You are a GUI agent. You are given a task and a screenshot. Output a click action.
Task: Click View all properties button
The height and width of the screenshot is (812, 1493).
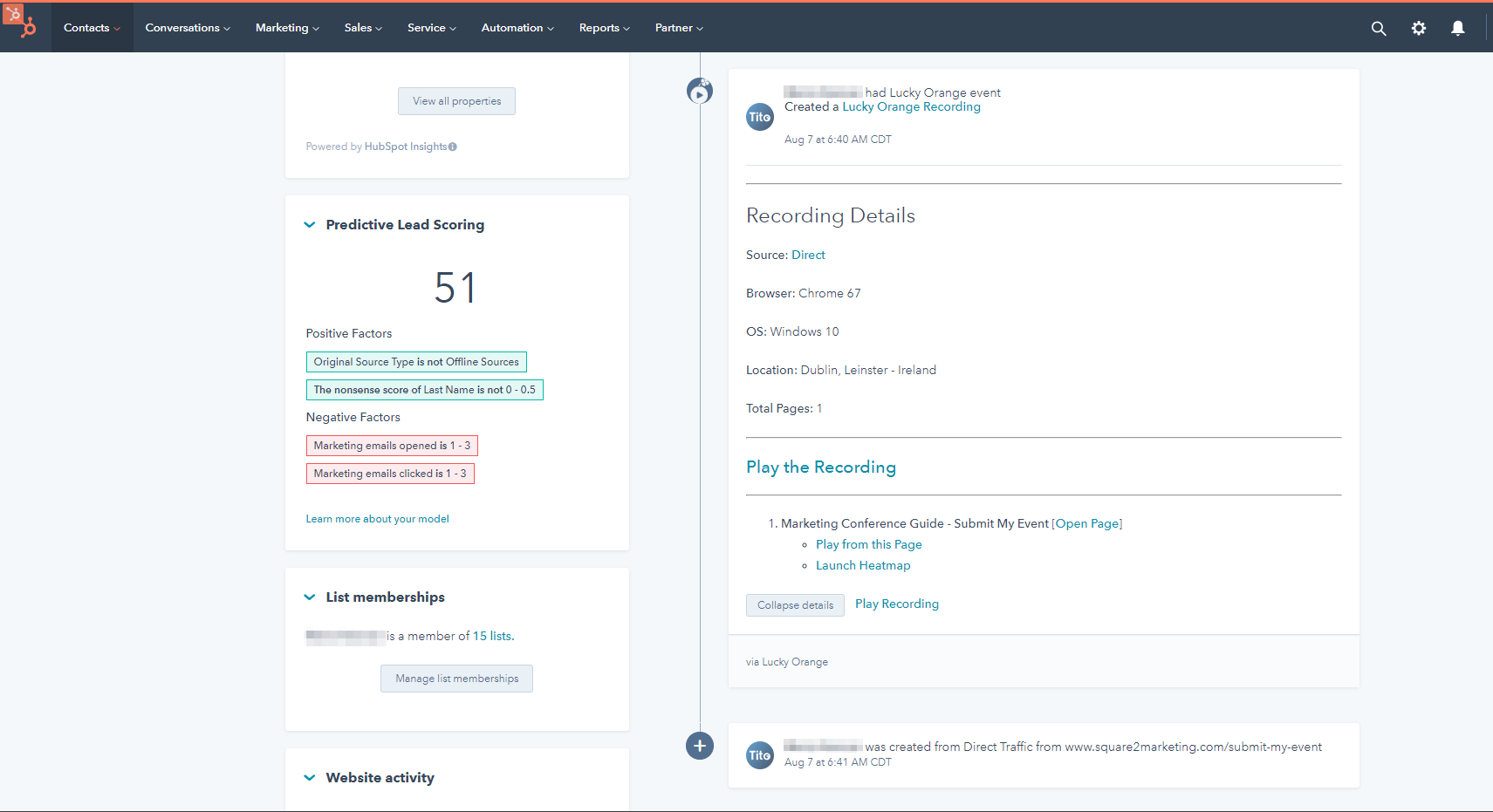click(x=457, y=101)
